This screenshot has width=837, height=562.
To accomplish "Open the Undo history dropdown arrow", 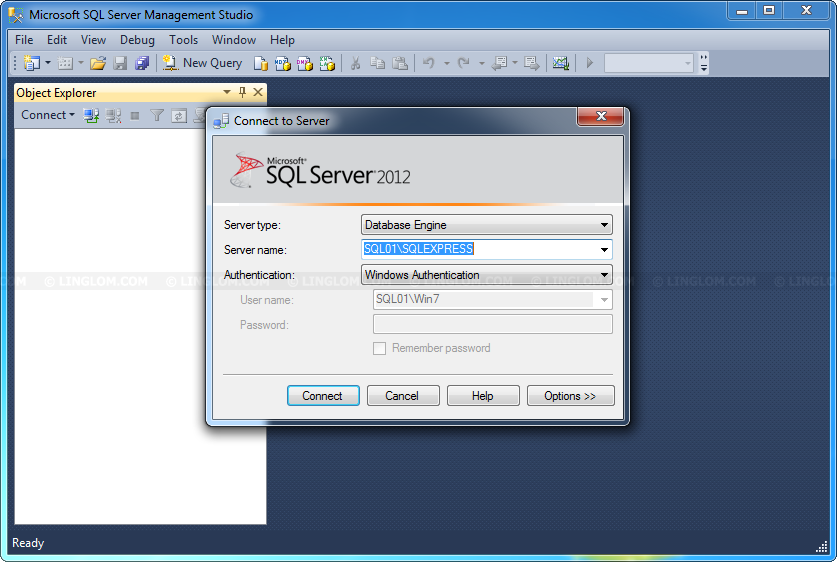I will pyautogui.click(x=447, y=63).
